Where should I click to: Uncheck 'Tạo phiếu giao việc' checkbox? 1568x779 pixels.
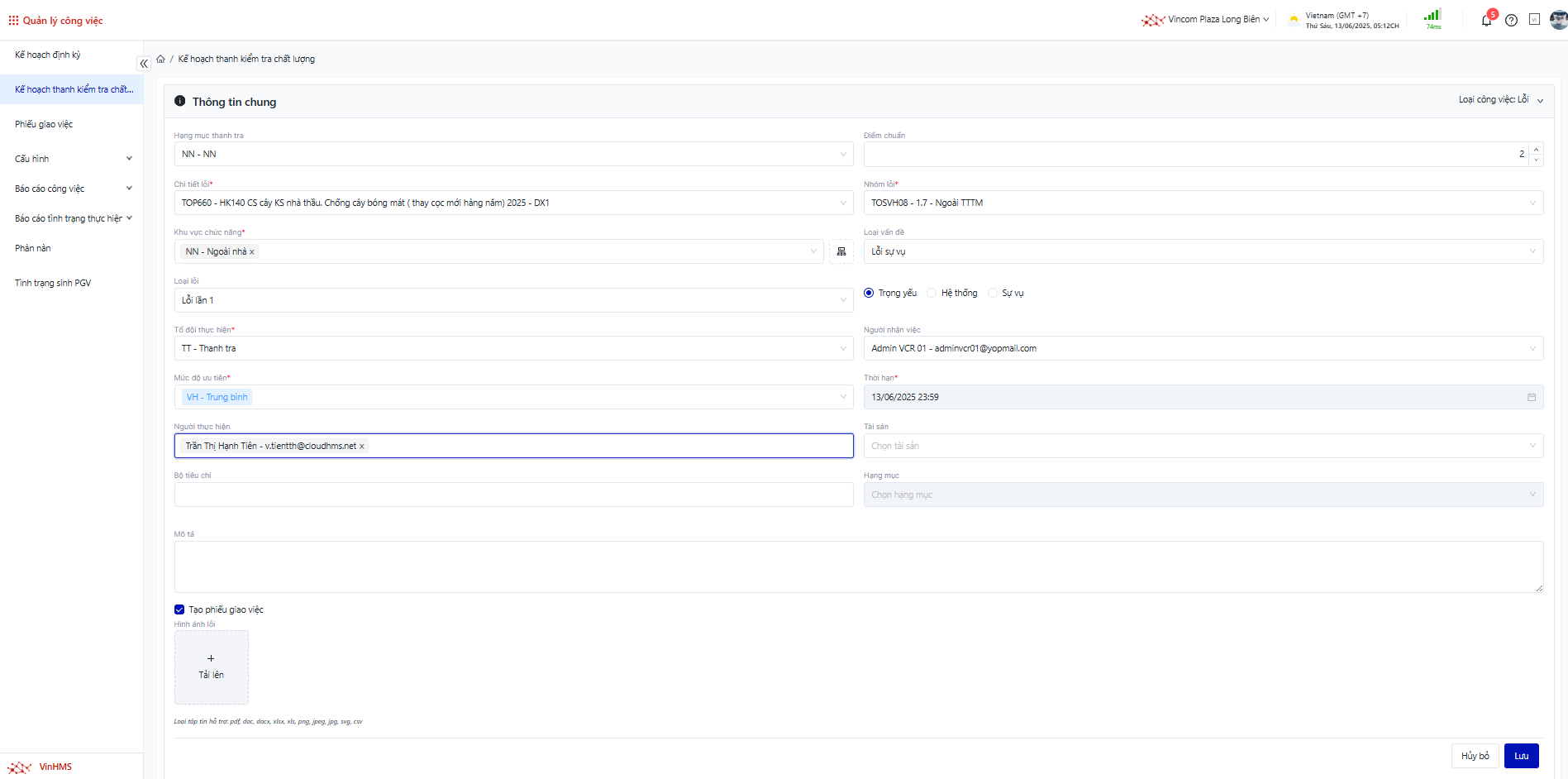pos(179,609)
